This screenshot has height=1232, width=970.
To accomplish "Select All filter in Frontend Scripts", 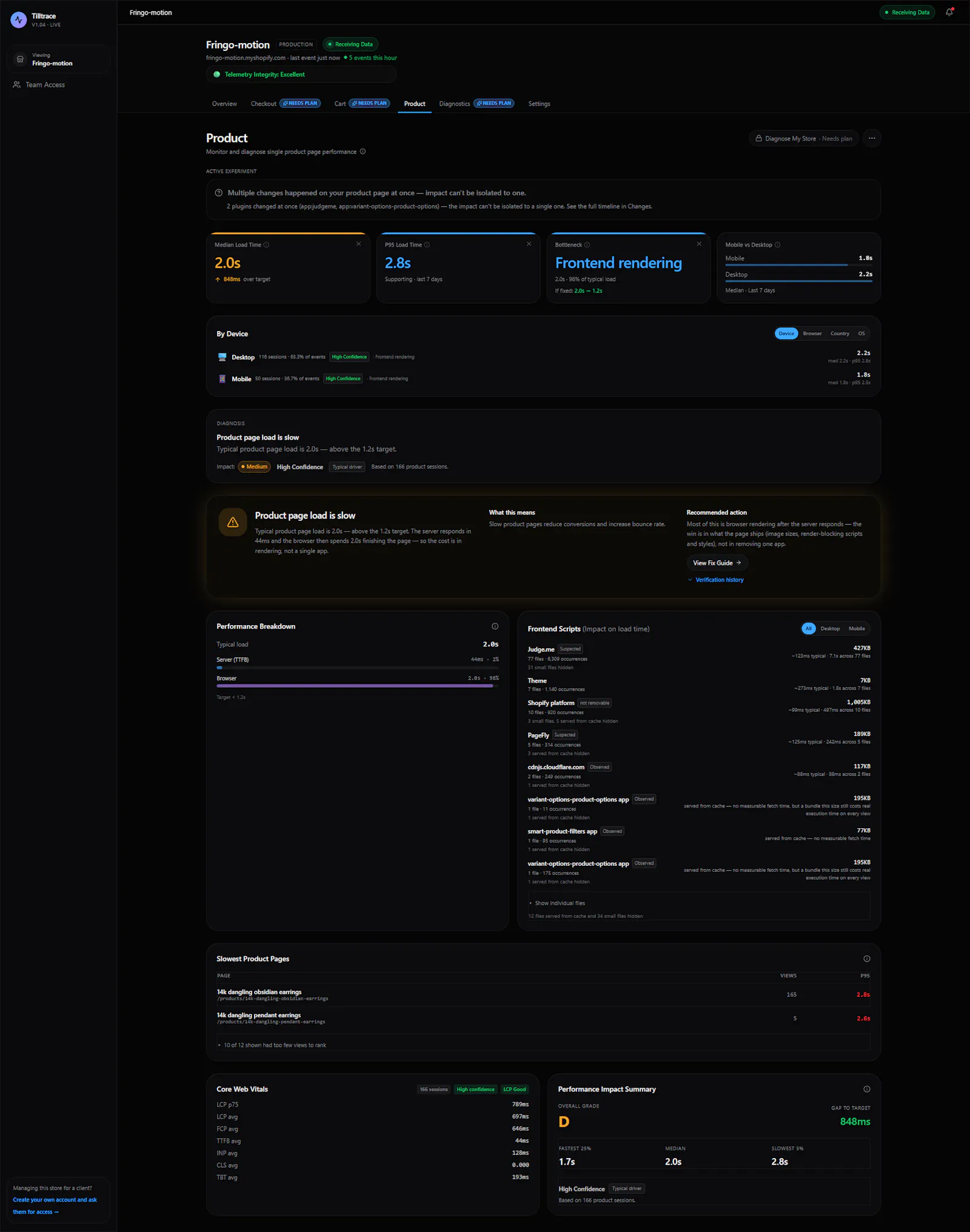I will point(808,629).
